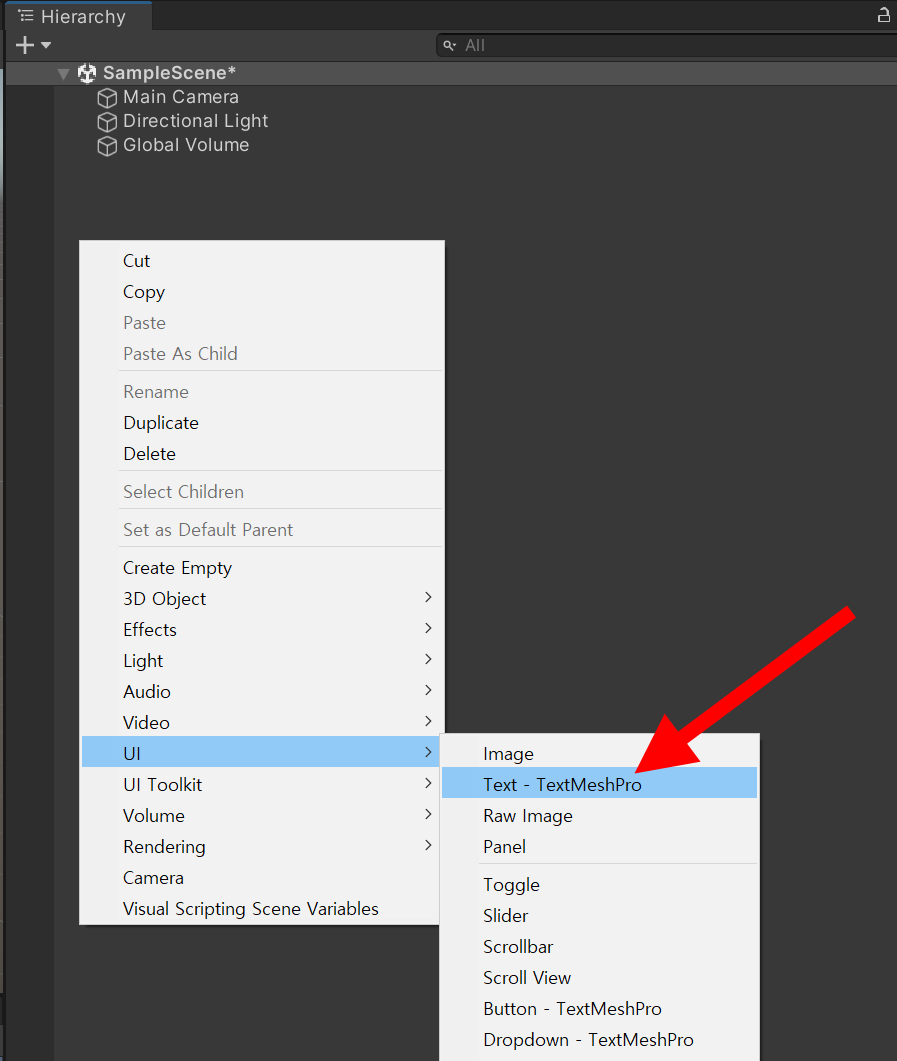Screen dimensions: 897x1061
Task: Expand the Video submenu arrow
Action: (428, 721)
